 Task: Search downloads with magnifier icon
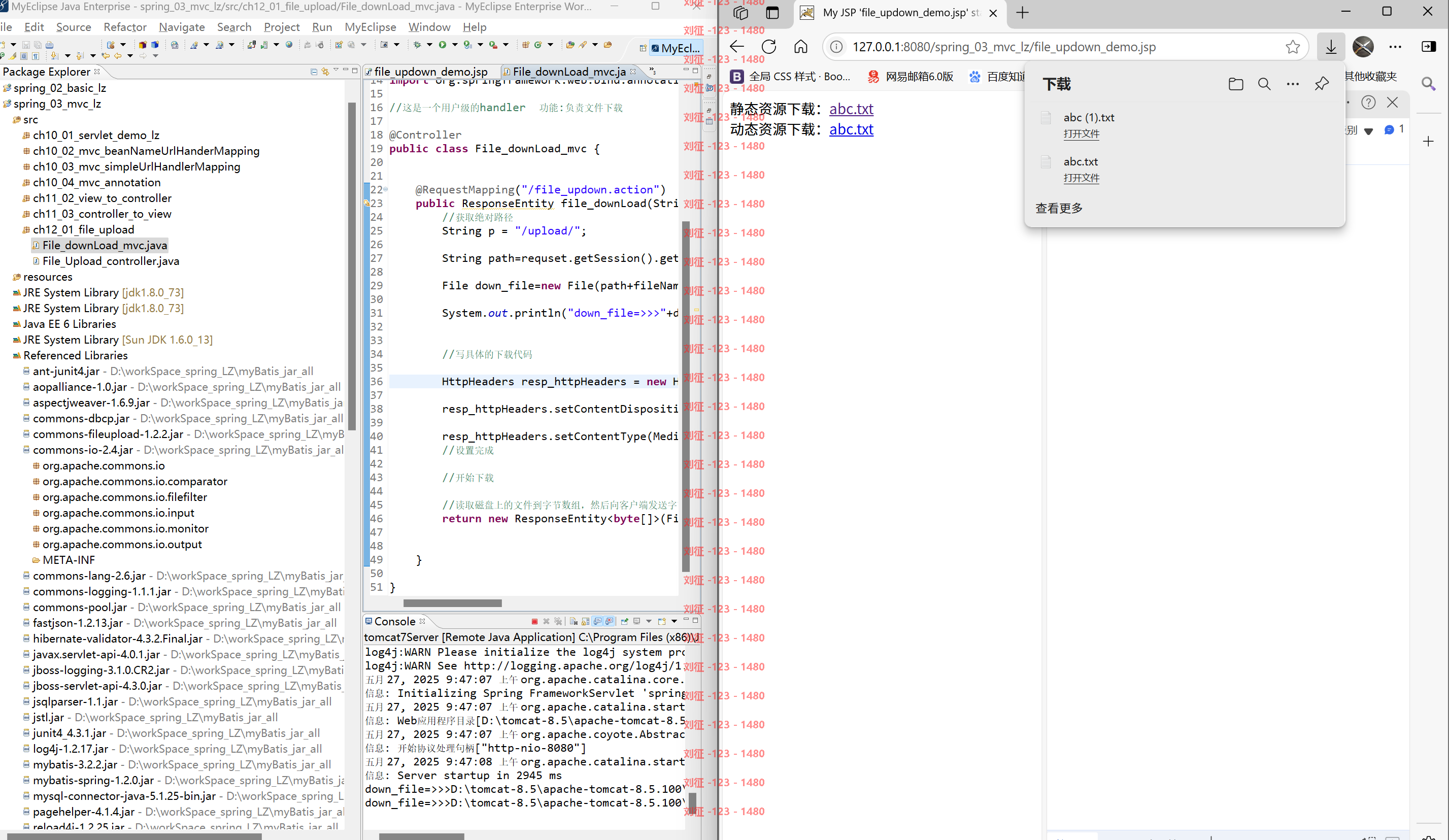coord(1264,84)
